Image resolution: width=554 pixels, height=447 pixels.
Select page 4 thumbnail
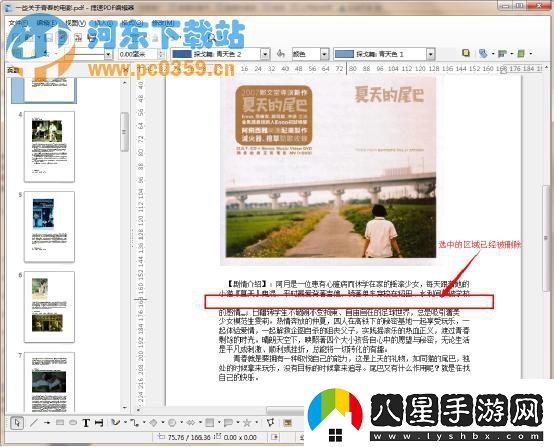click(x=49, y=146)
